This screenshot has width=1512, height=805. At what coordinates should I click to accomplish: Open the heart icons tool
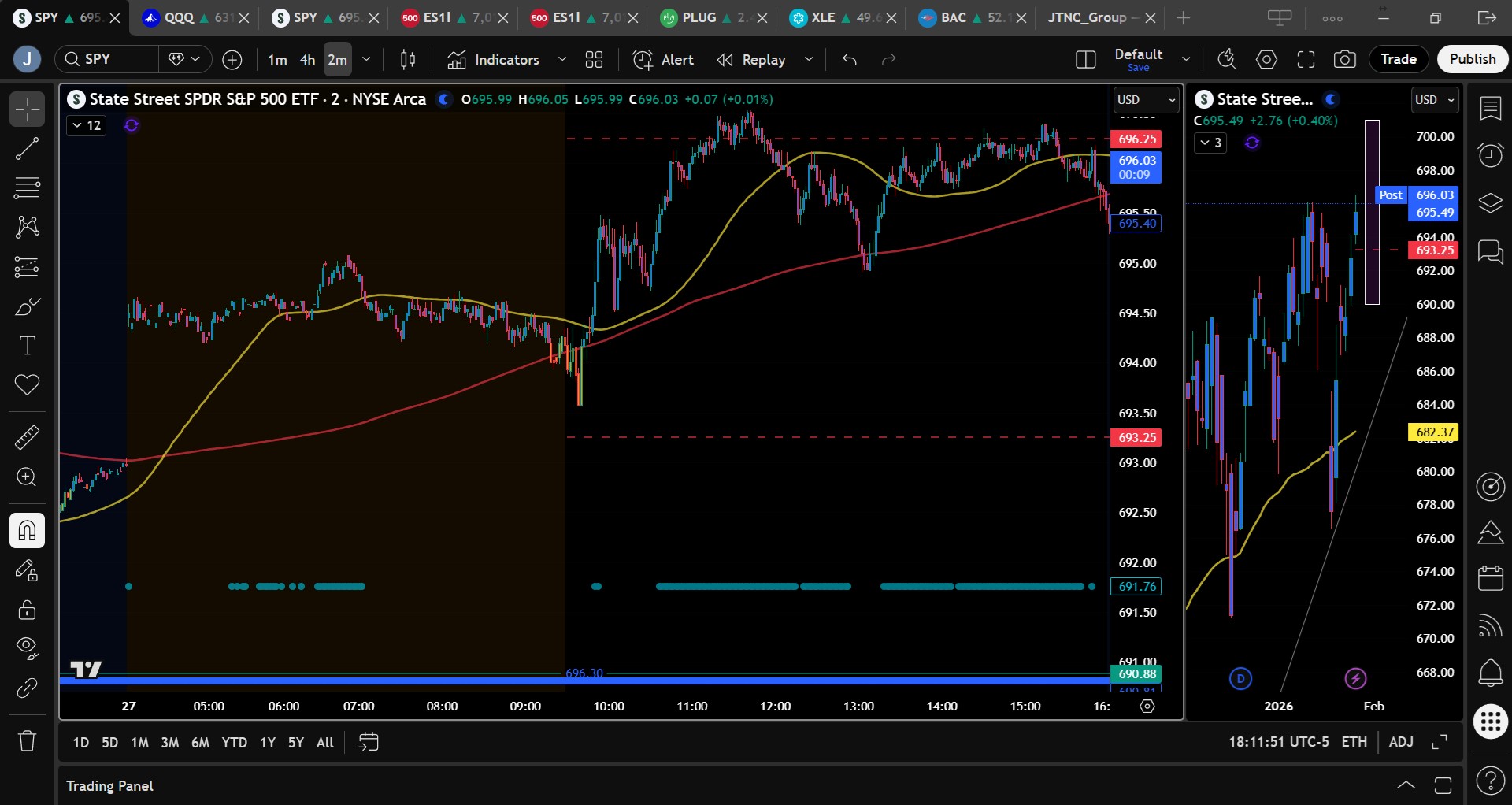click(x=27, y=384)
